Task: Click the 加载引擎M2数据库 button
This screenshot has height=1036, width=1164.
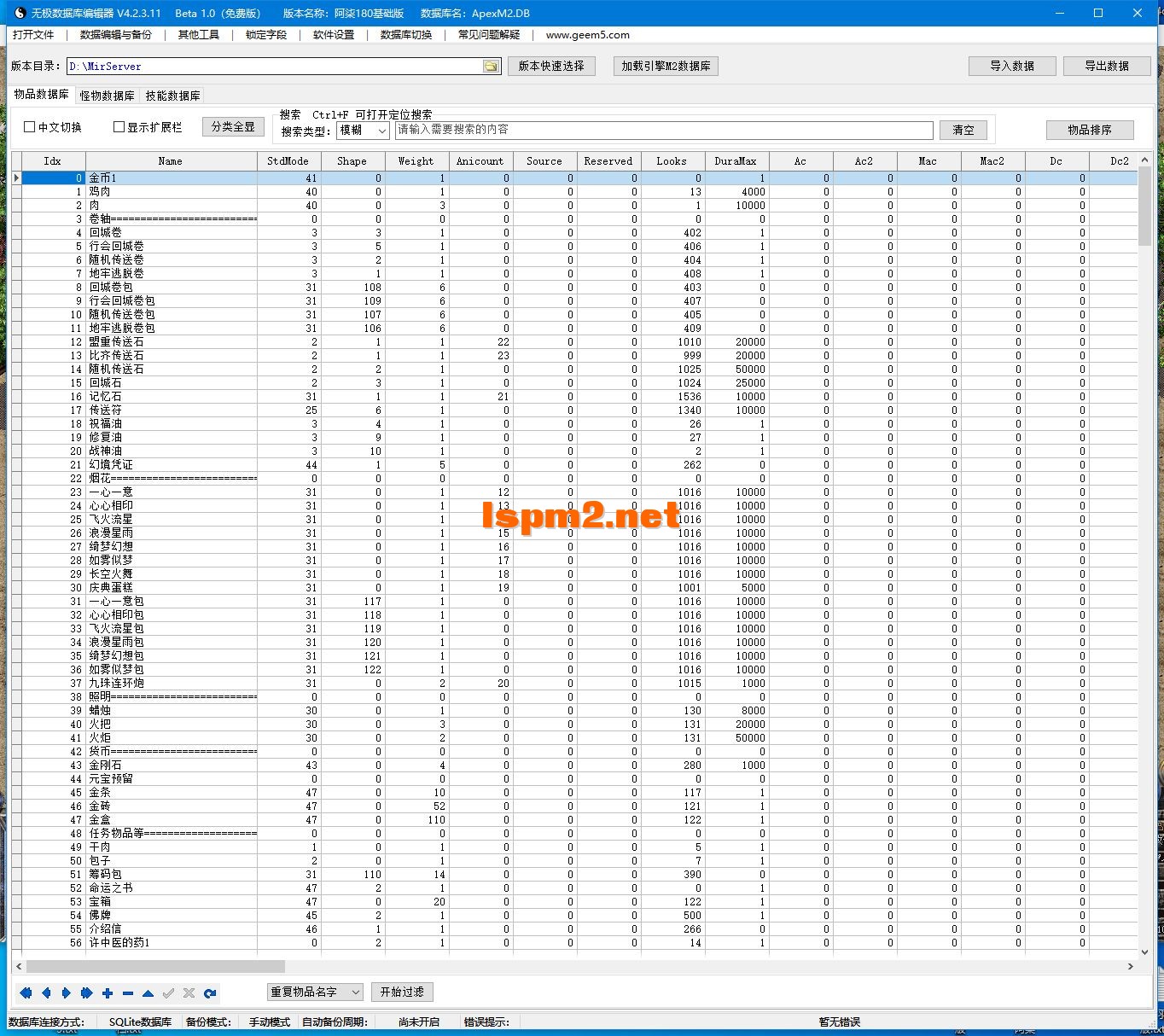Action: (666, 66)
